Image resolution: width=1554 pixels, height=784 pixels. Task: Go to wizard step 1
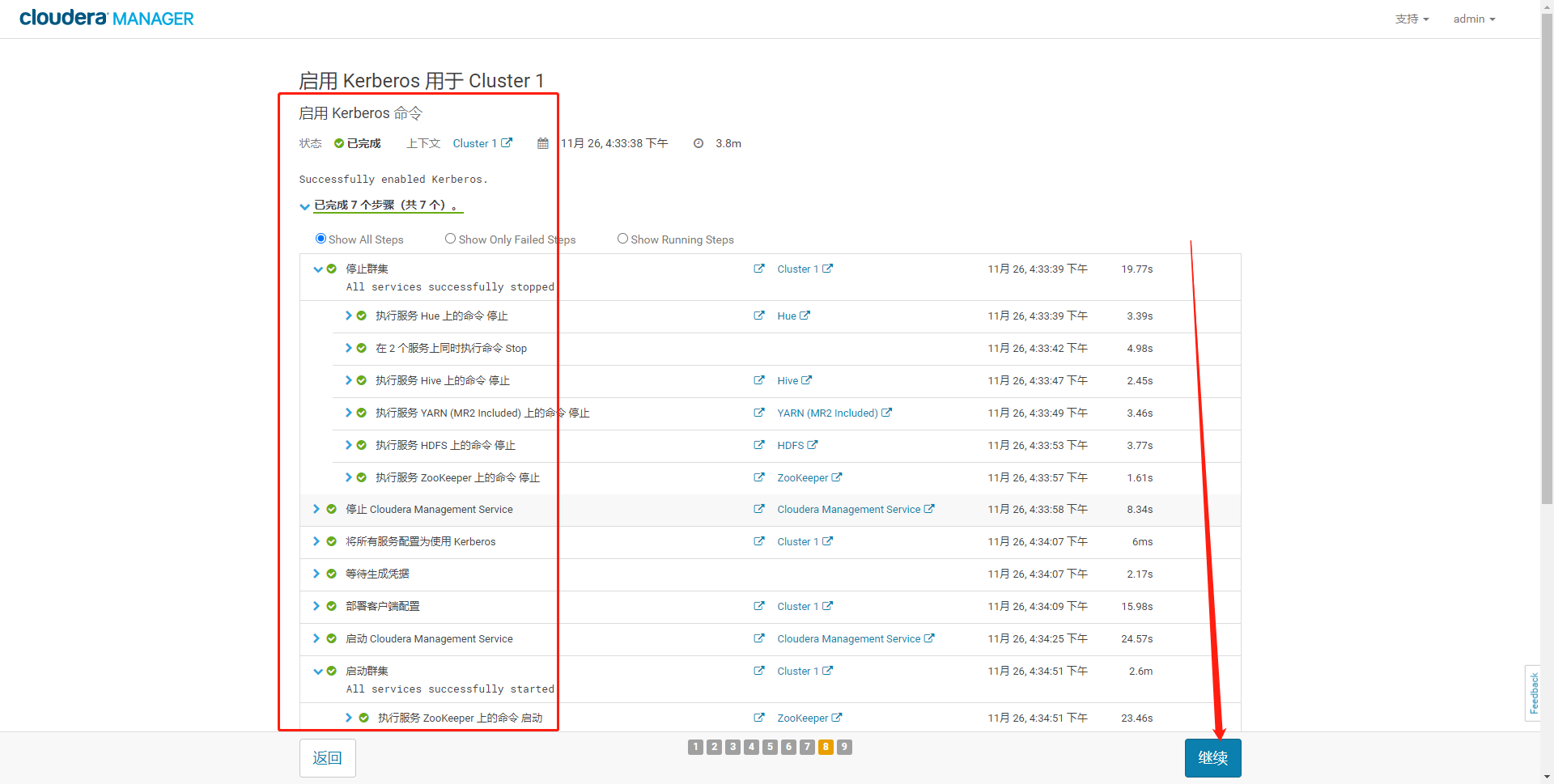pyautogui.click(x=695, y=747)
